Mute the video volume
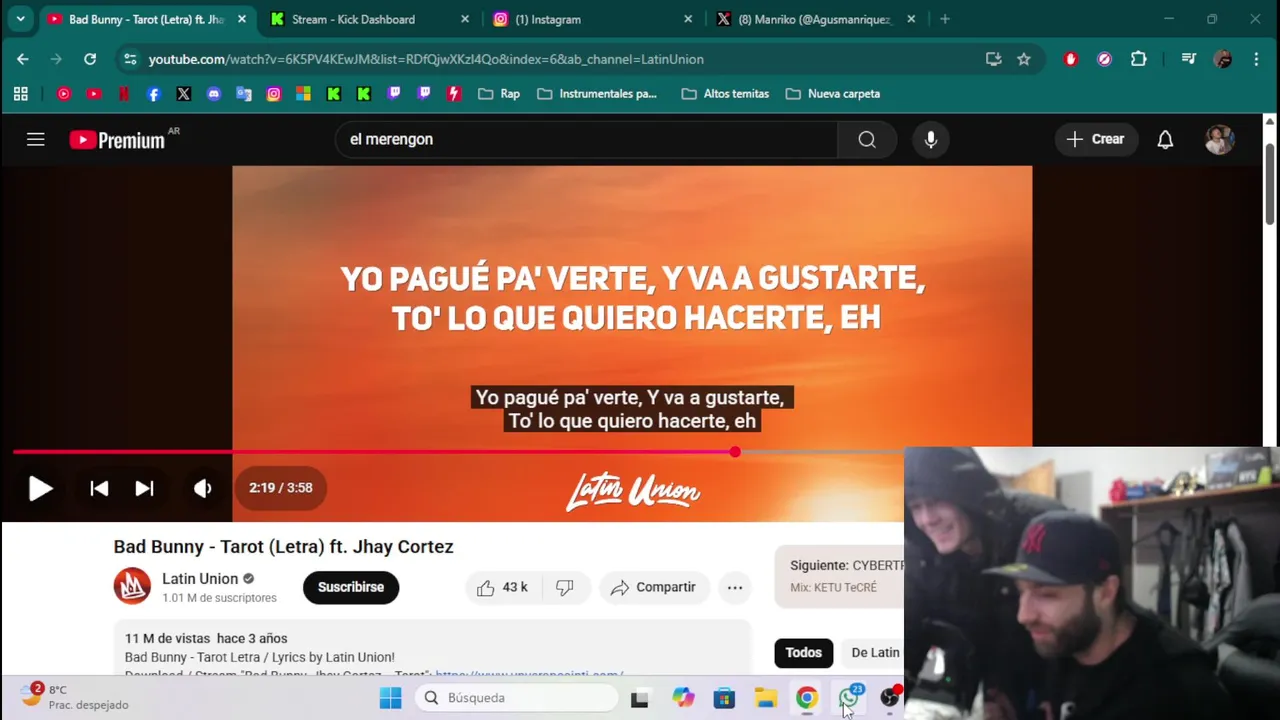Viewport: 1280px width, 720px height. click(x=203, y=488)
